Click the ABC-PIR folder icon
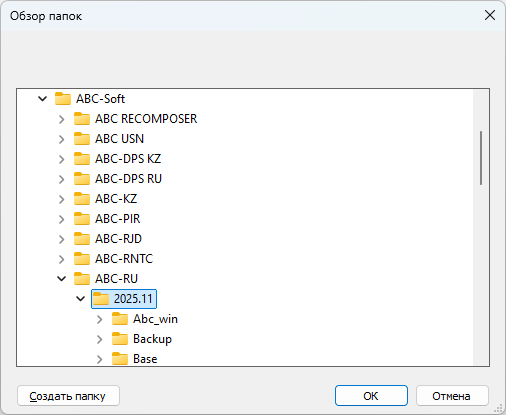The width and height of the screenshot is (506, 415). tap(82, 219)
